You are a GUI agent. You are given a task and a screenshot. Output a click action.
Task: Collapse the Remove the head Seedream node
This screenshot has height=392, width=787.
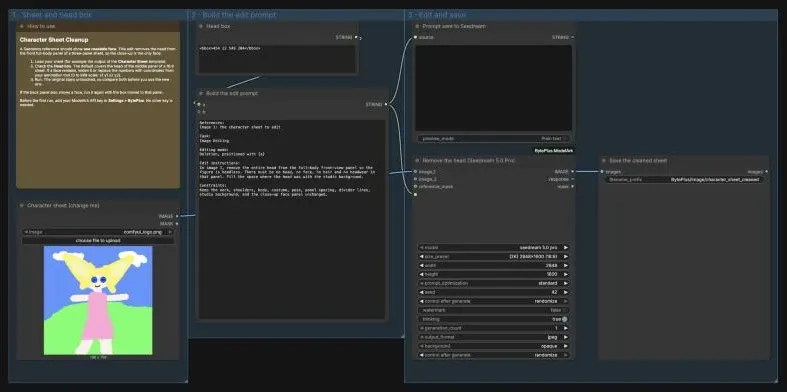[417, 161]
